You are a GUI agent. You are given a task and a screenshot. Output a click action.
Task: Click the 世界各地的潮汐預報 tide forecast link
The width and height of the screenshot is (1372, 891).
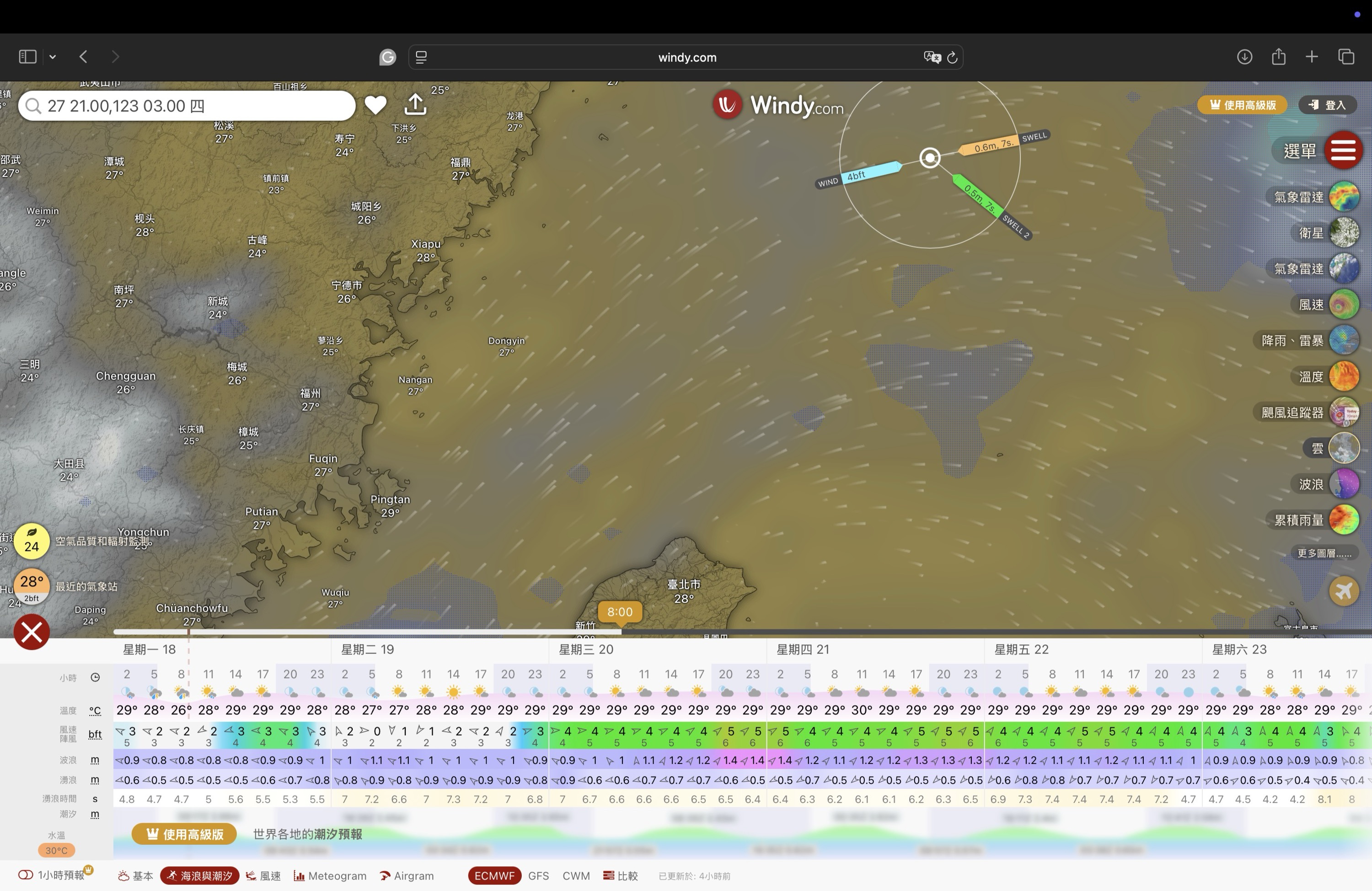coord(307,834)
